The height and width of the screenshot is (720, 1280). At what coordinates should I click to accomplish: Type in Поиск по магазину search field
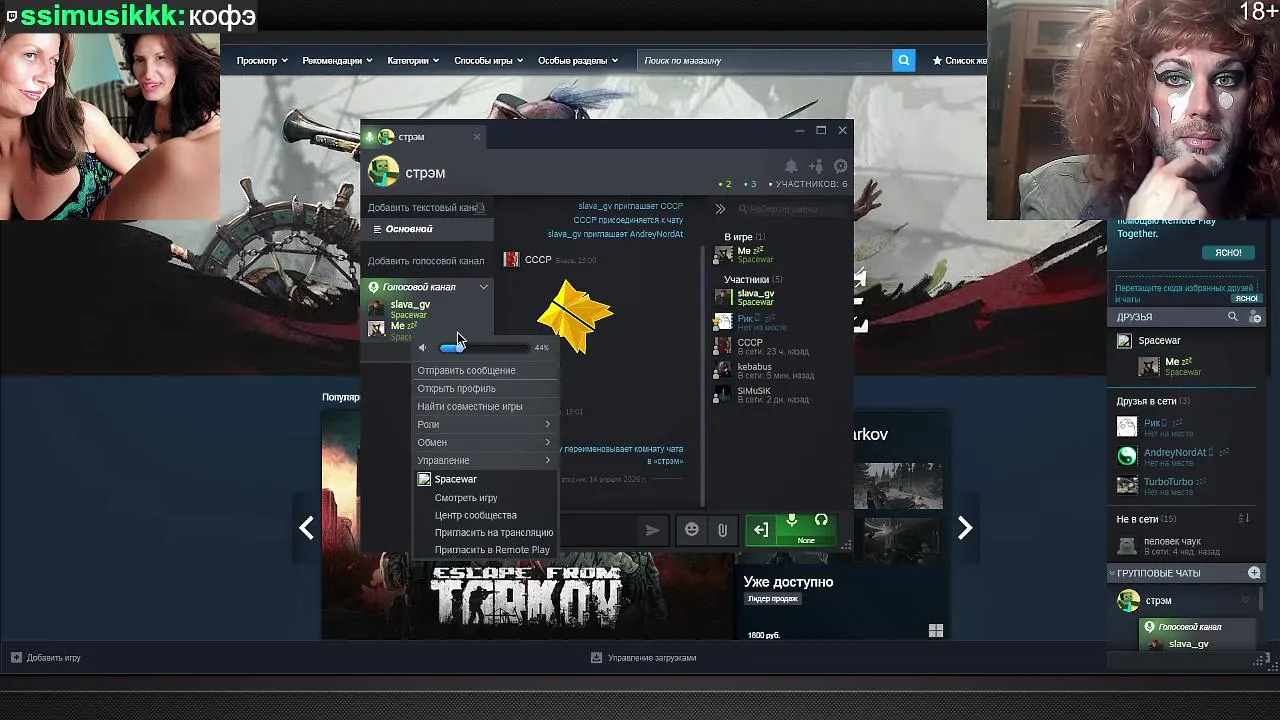tap(765, 61)
